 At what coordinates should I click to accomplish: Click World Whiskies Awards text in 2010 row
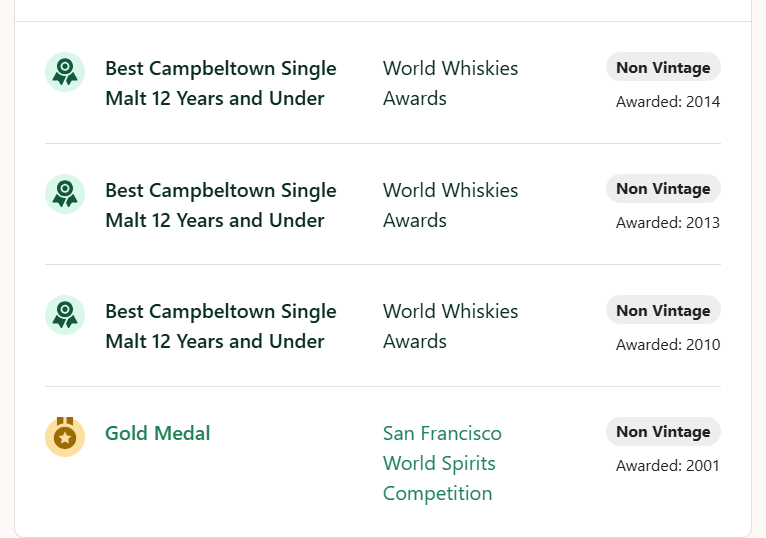pos(450,326)
